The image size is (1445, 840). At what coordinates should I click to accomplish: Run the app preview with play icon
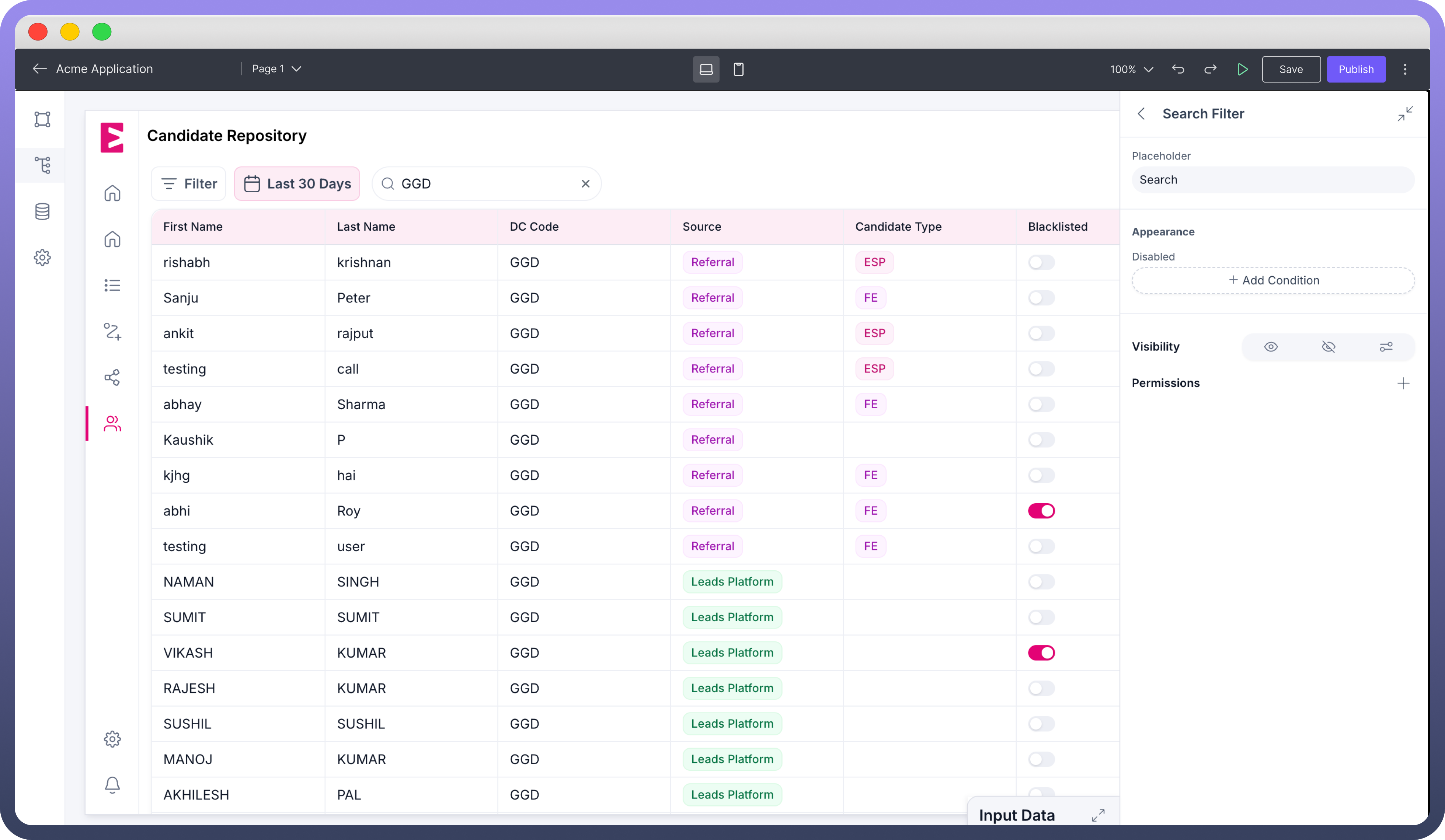click(1242, 69)
